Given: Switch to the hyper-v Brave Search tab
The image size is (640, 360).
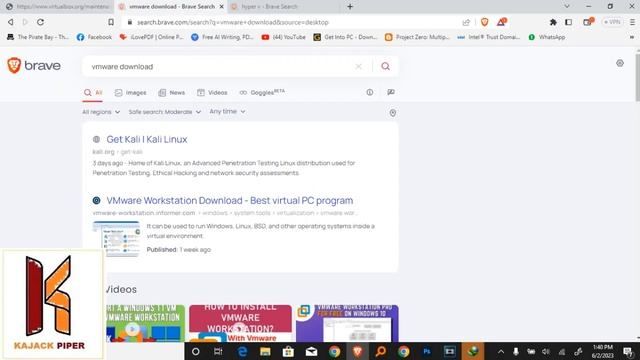Looking at the screenshot, I should (269, 7).
